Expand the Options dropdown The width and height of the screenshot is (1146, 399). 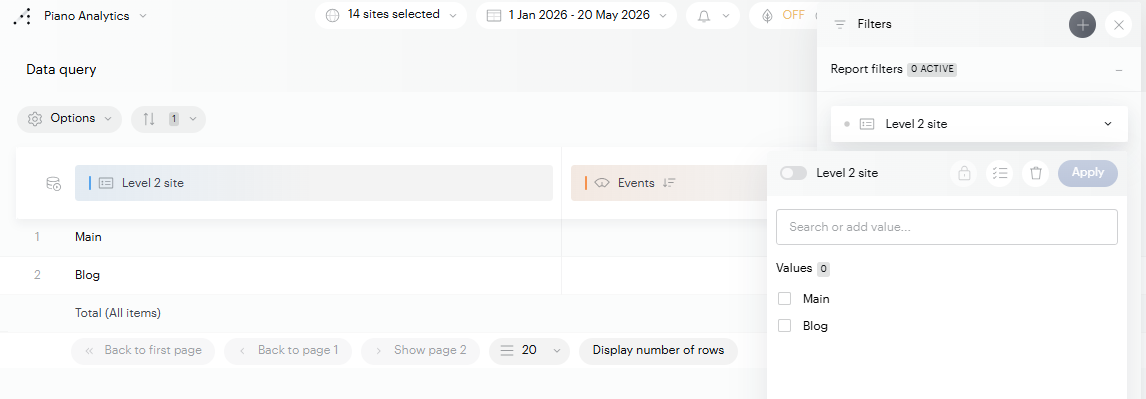[69, 119]
